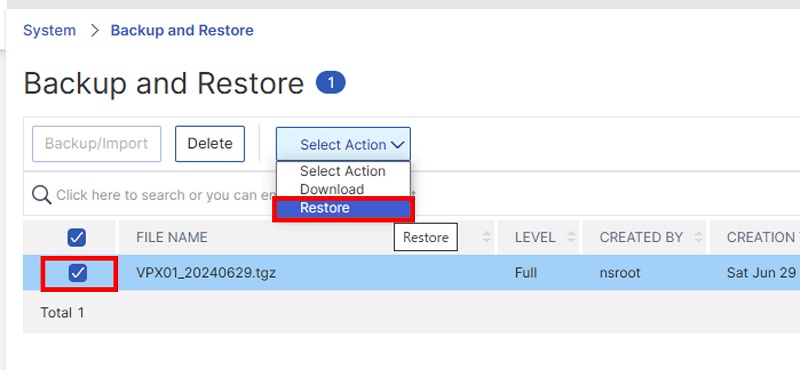Image resolution: width=800 pixels, height=370 pixels.
Task: Click the LEVEL column sort arrows
Action: click(571, 237)
